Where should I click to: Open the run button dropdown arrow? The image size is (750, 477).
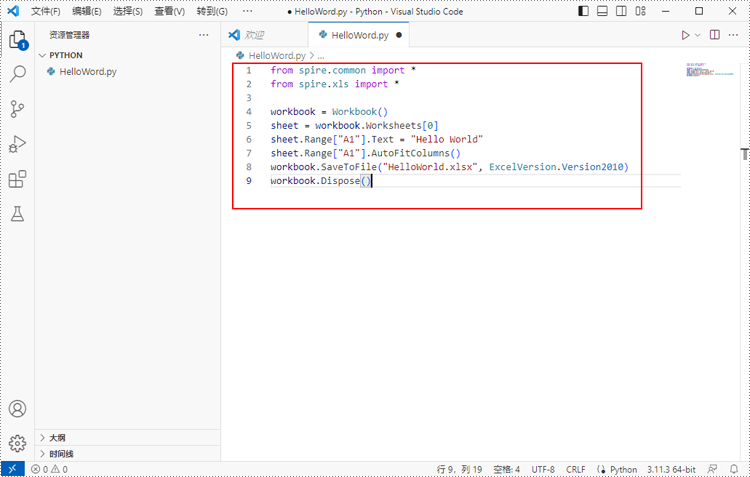click(x=697, y=35)
